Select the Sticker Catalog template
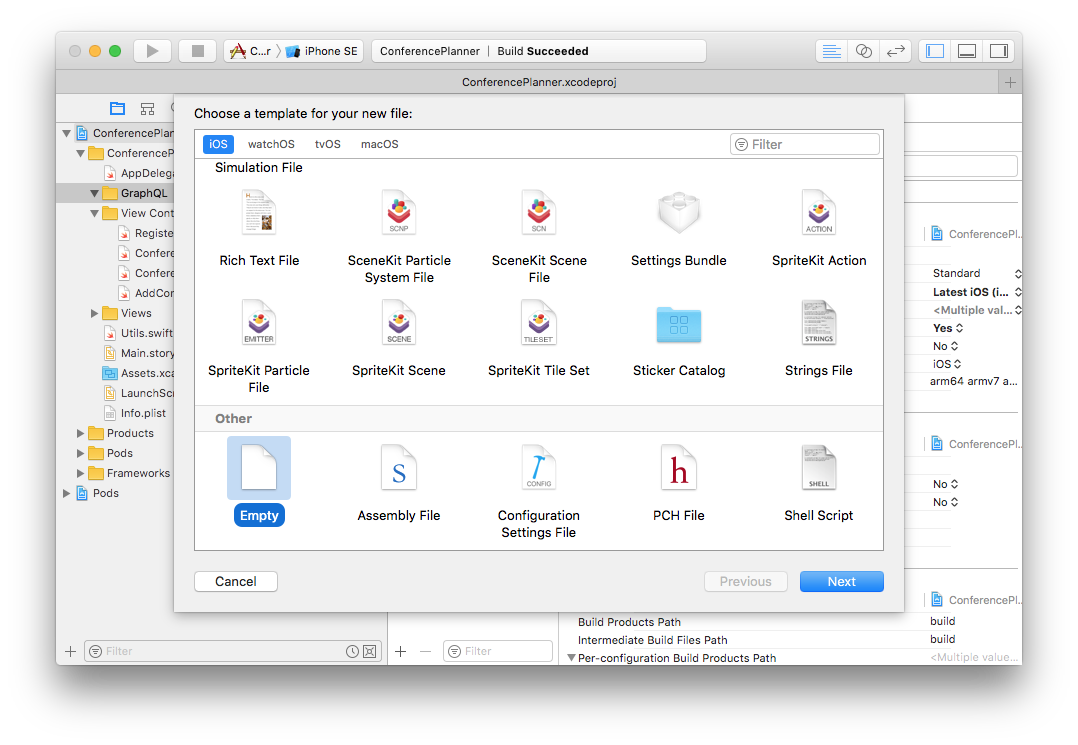 [679, 338]
